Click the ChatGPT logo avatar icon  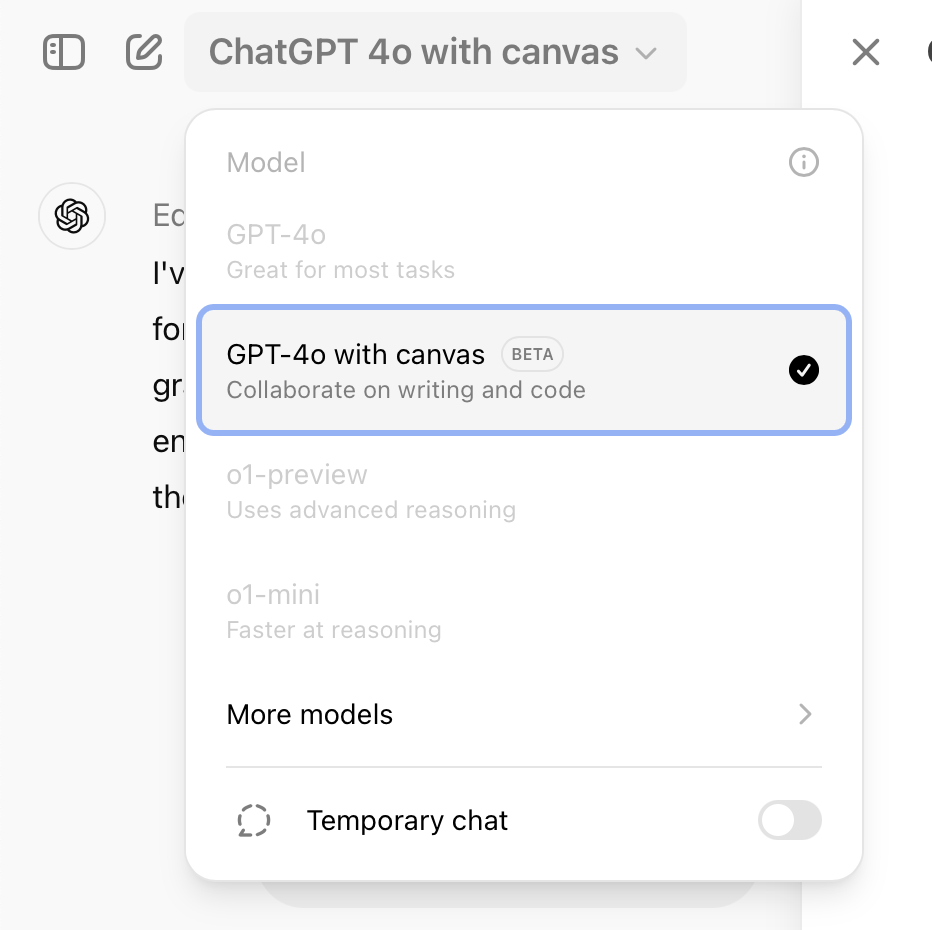(x=72, y=216)
